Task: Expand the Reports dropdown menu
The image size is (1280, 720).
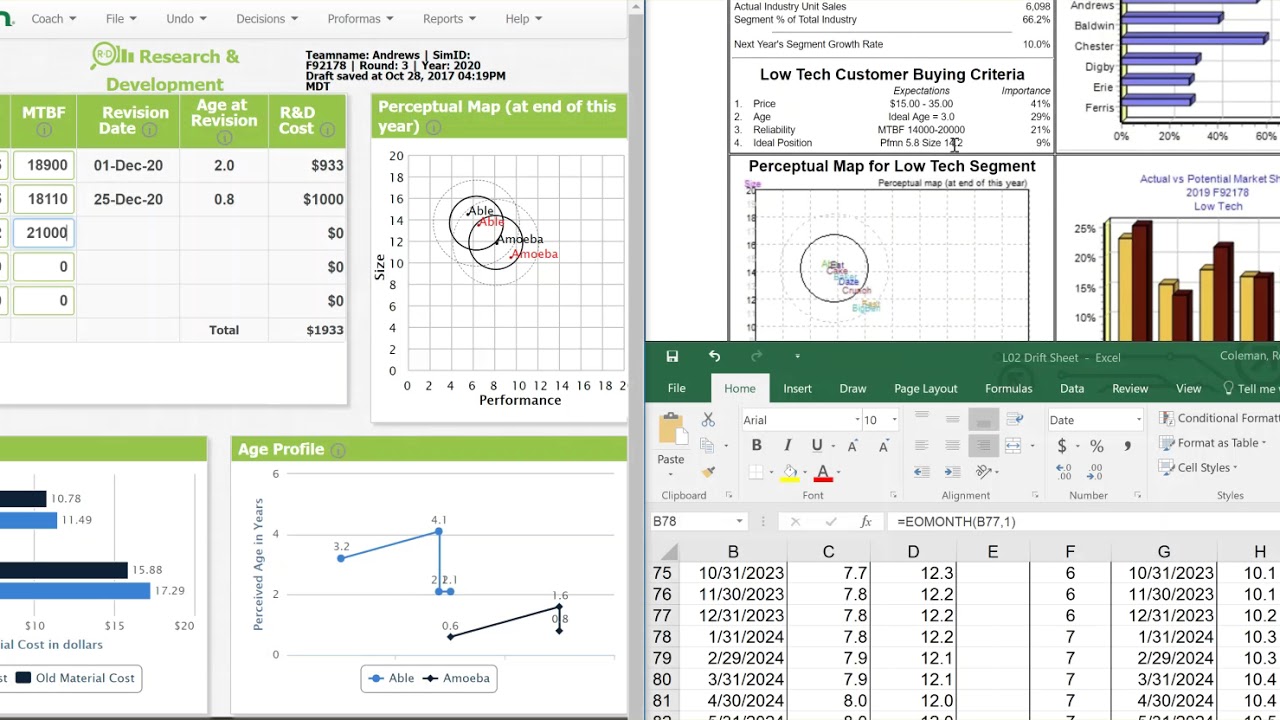Action: [x=450, y=18]
